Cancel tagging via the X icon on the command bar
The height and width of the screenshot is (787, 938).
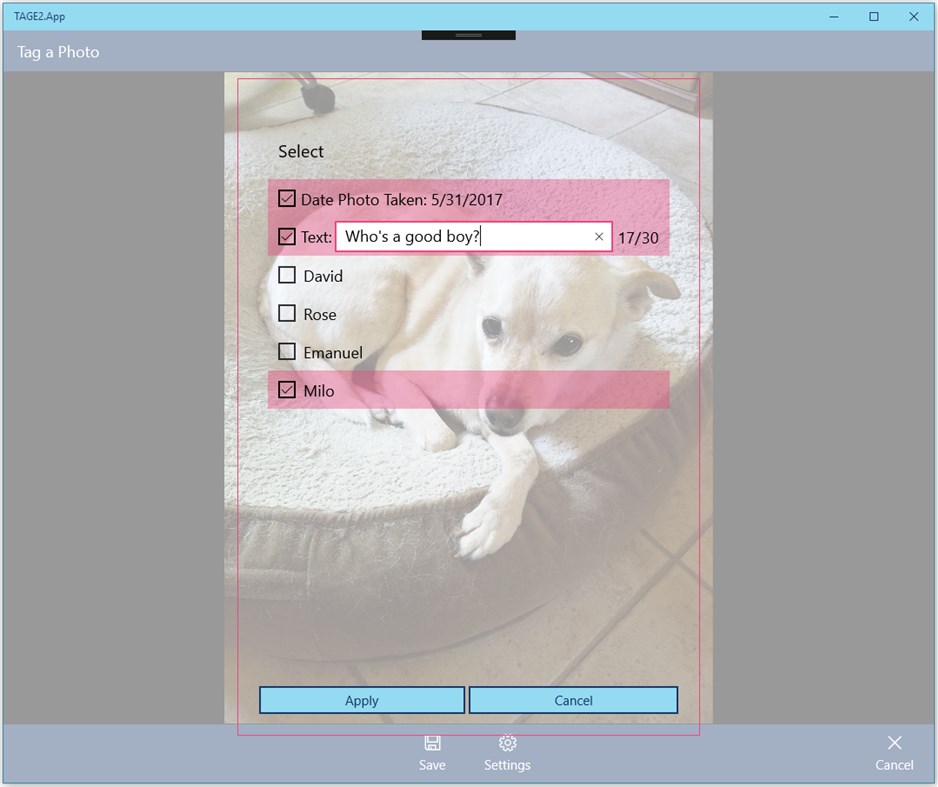(893, 743)
